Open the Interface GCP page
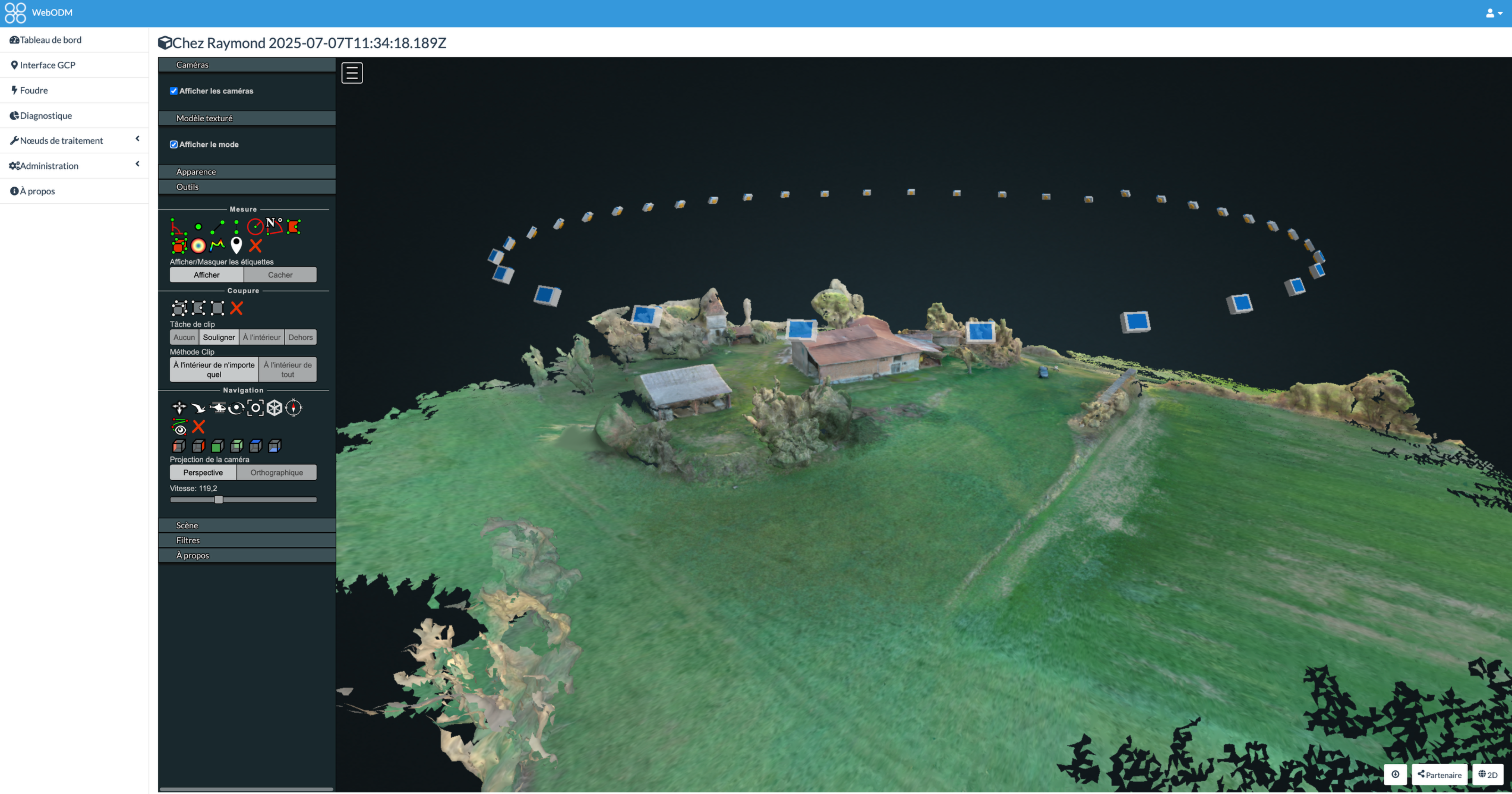1512x794 pixels. [47, 65]
